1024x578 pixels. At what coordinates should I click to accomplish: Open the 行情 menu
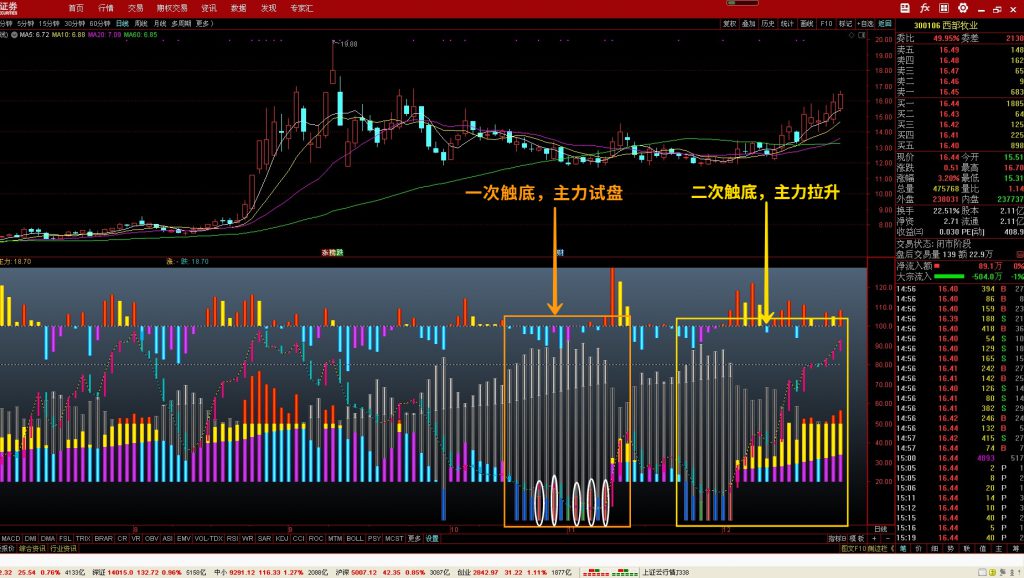[x=105, y=7]
